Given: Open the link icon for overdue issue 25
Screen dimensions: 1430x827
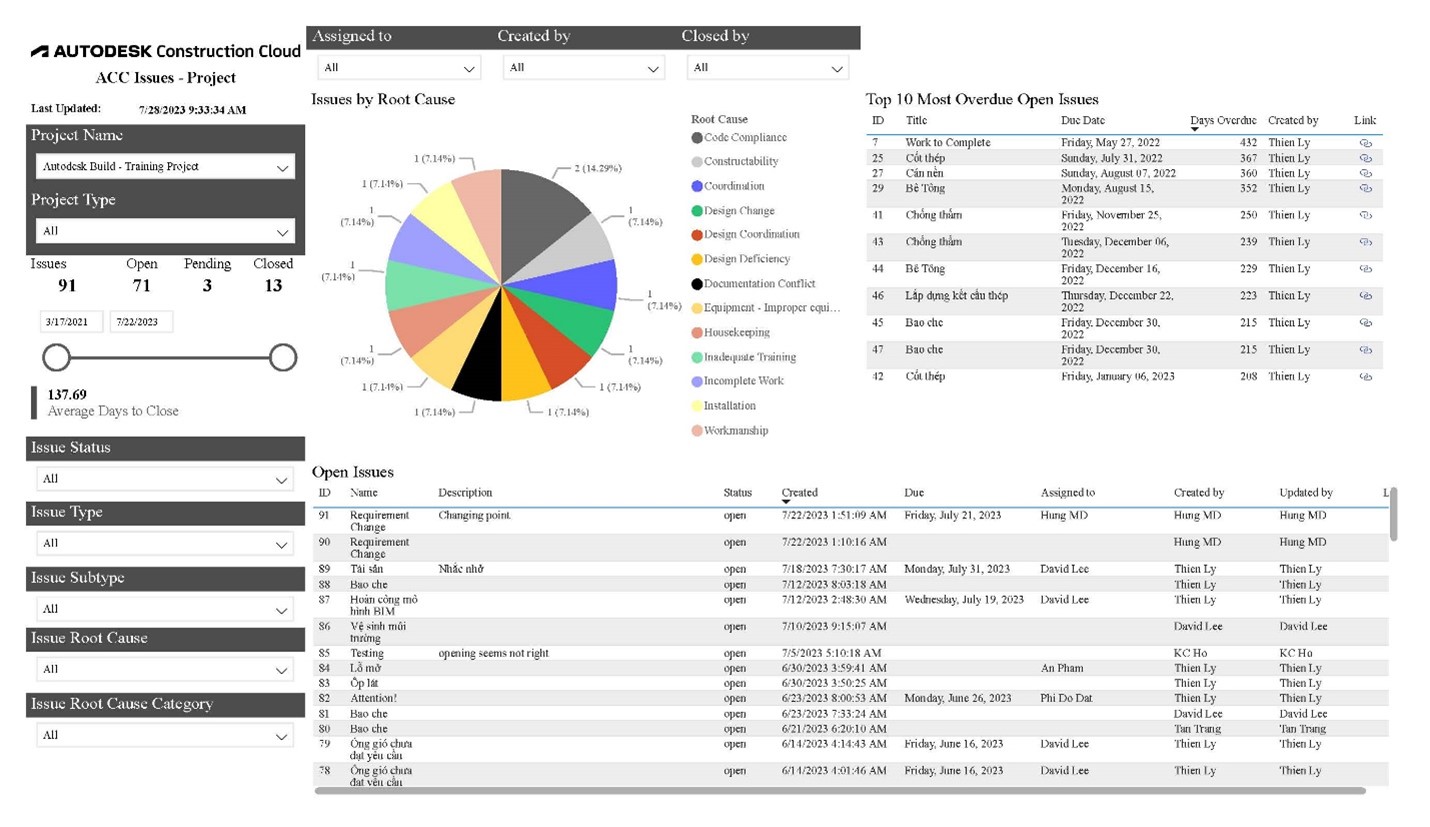Looking at the screenshot, I should tap(1365, 158).
